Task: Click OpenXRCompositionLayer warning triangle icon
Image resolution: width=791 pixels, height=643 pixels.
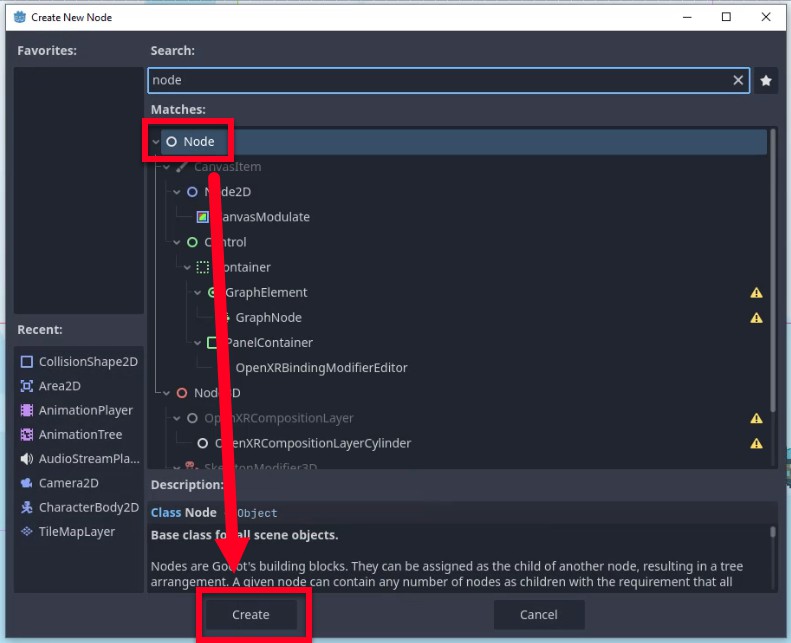Action: coord(756,418)
